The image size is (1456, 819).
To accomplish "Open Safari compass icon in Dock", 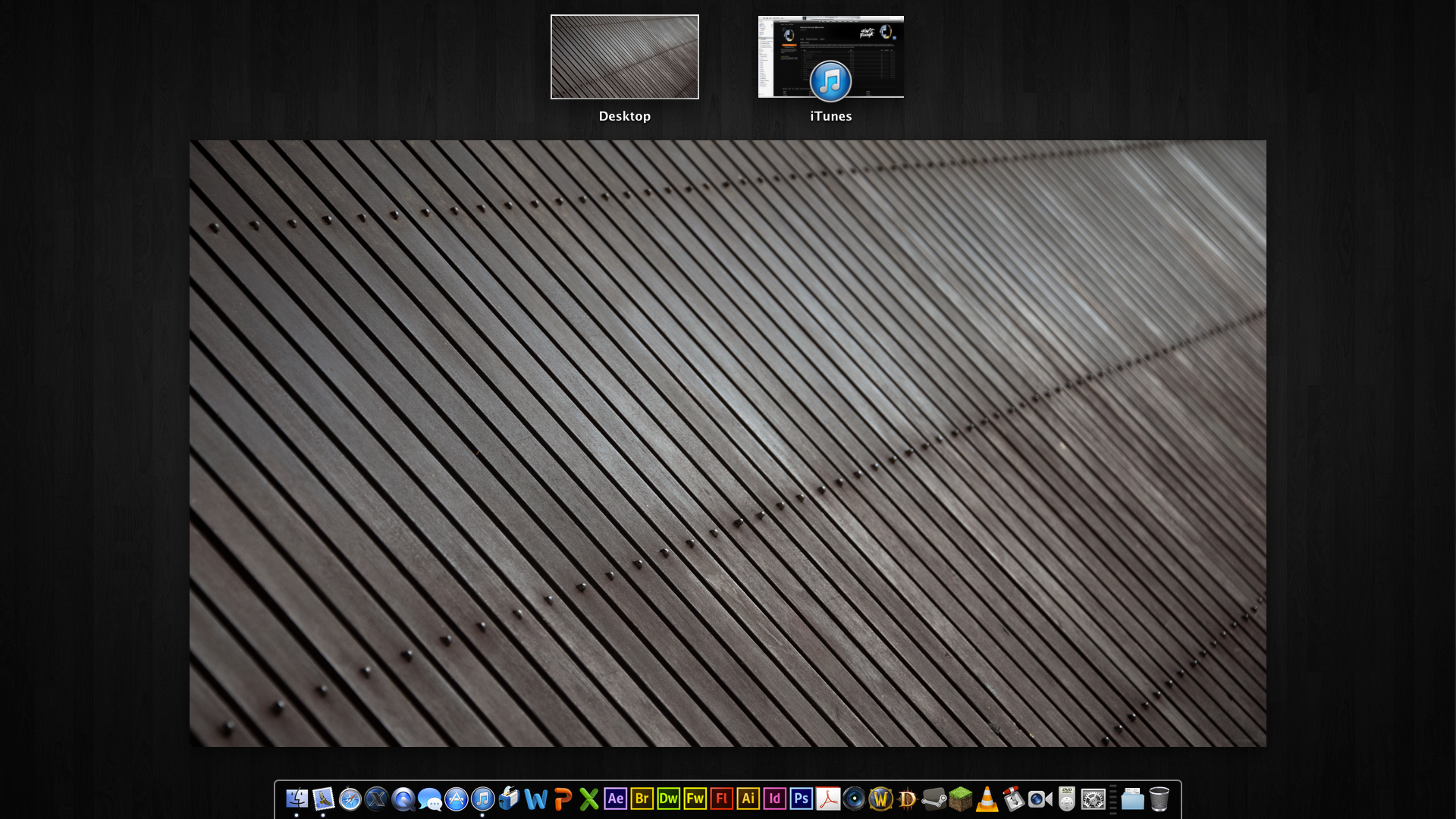I will pos(350,799).
